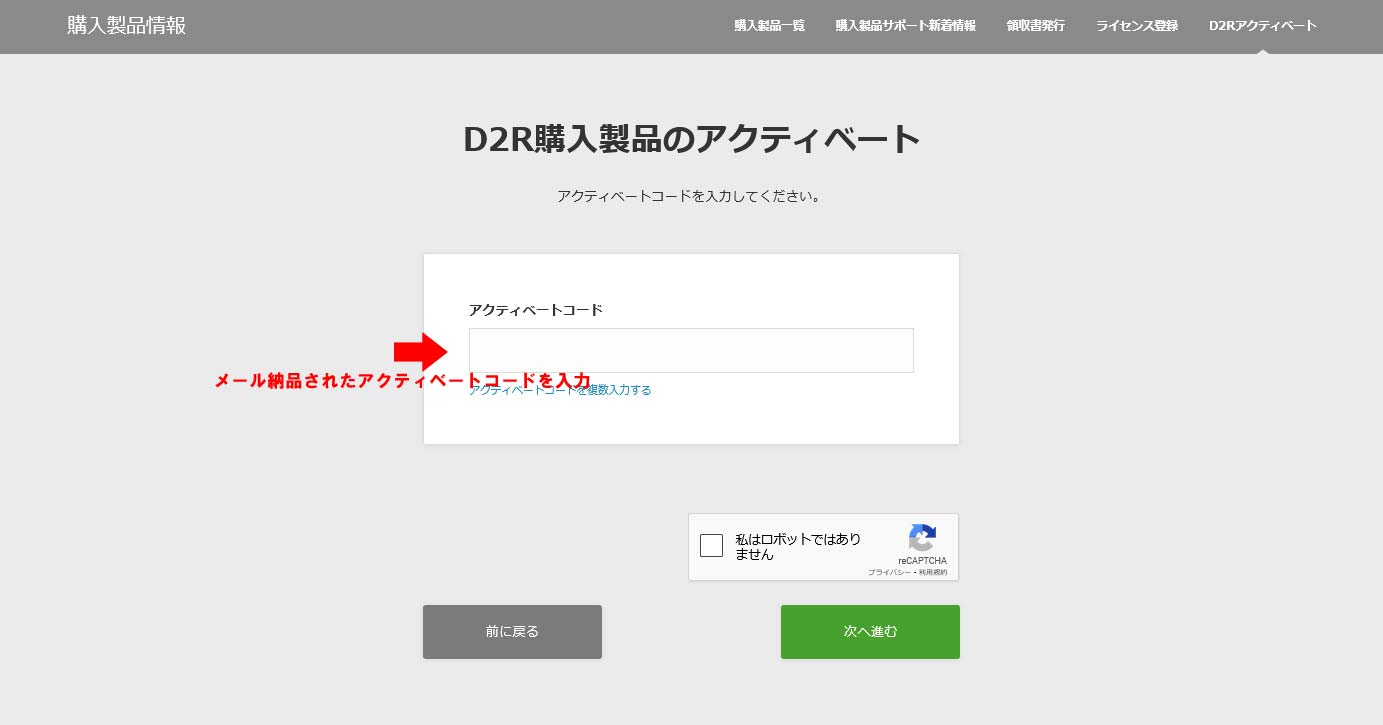Click the アクティベートコード field label

tap(535, 310)
